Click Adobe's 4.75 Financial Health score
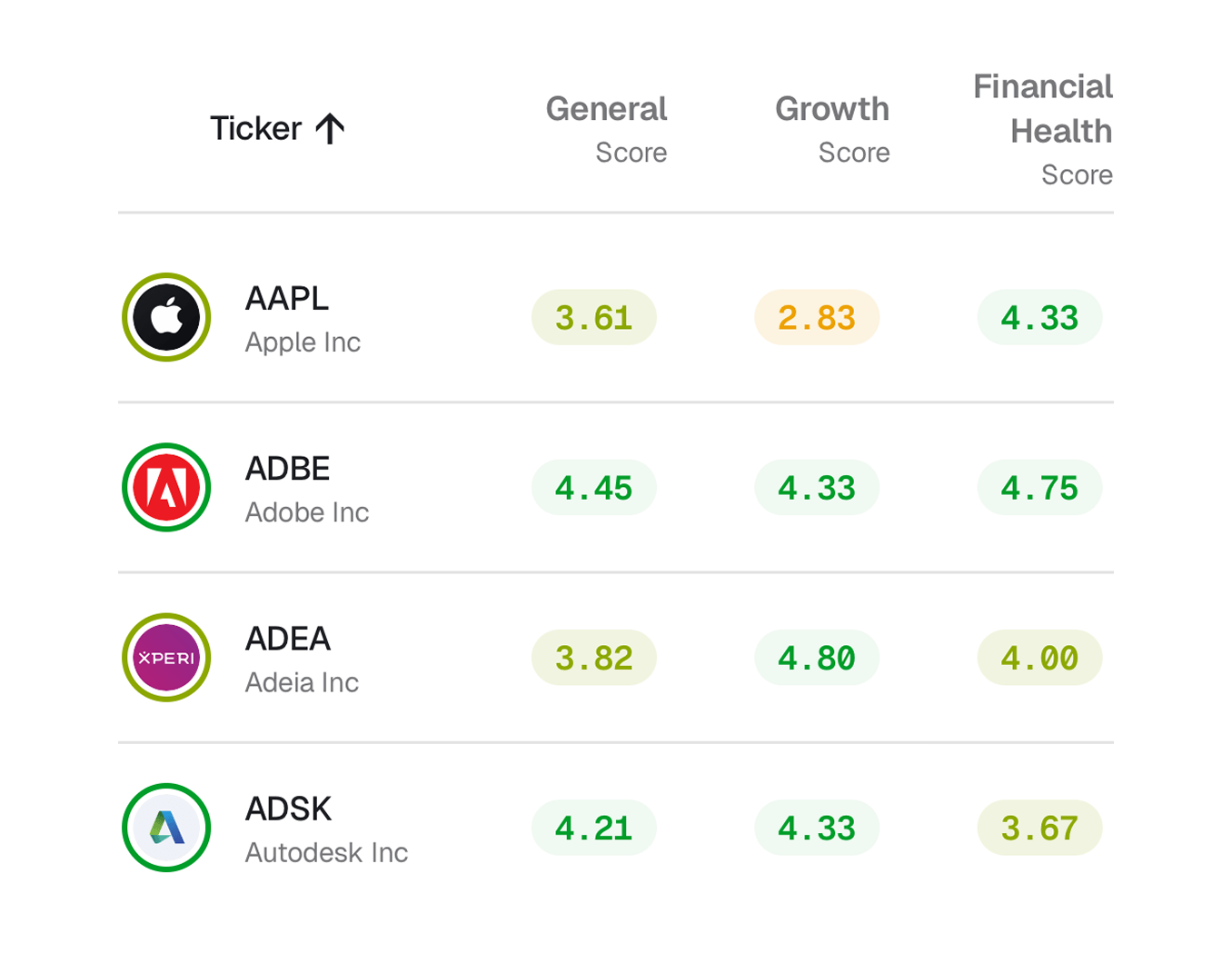The height and width of the screenshot is (963, 1232). coord(1038,487)
